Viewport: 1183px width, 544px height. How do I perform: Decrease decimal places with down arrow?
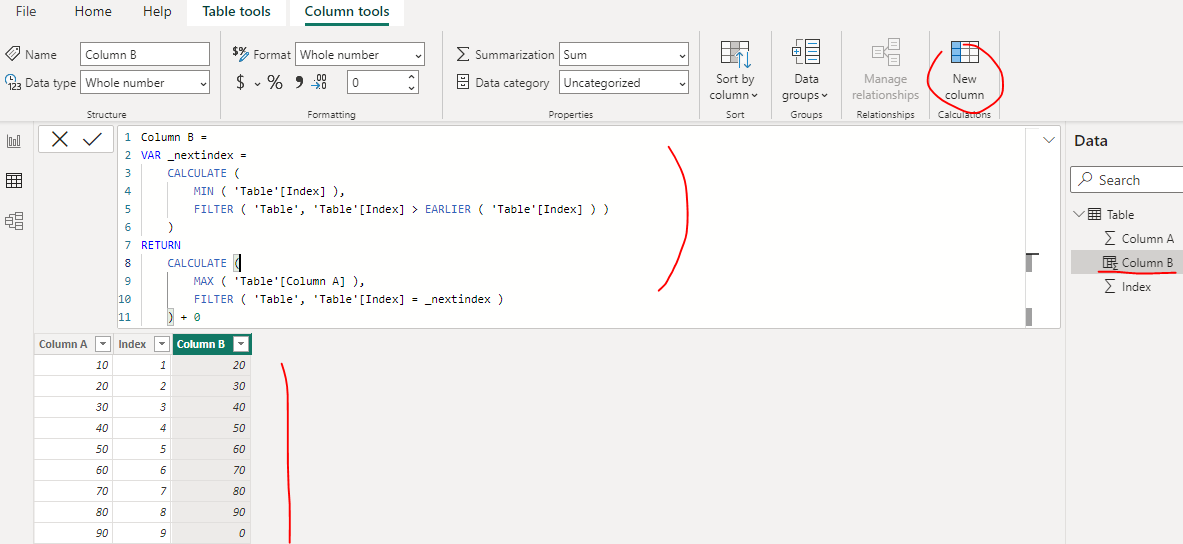click(411, 88)
